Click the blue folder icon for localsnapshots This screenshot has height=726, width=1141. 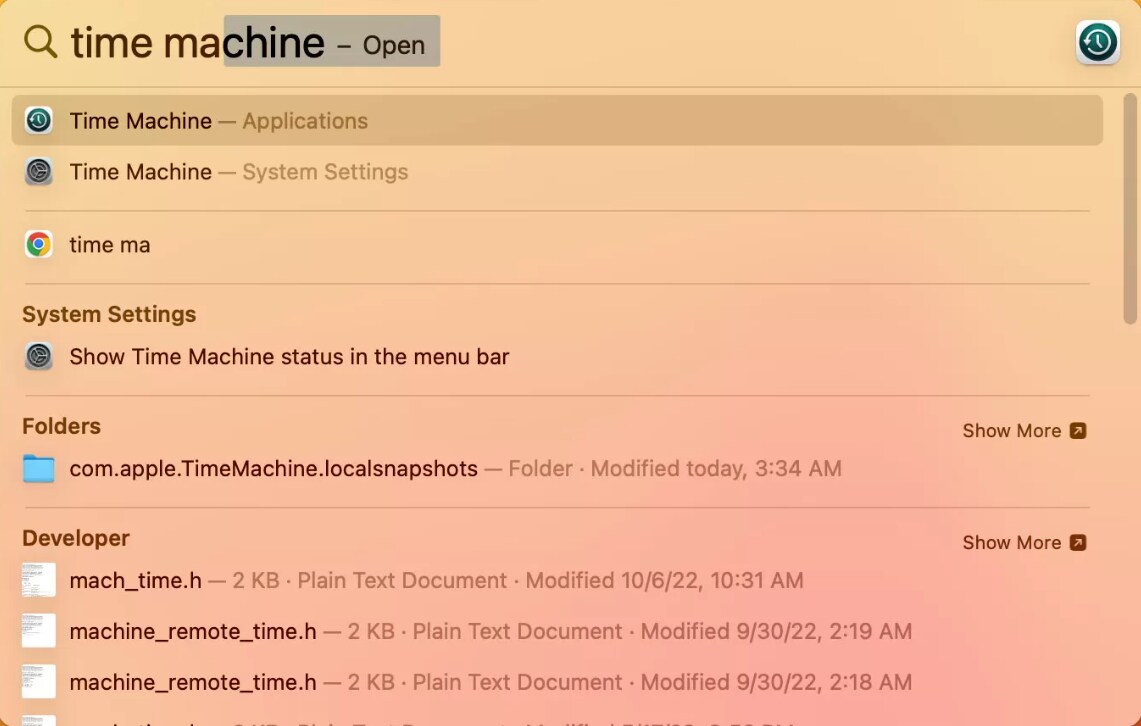pos(39,469)
